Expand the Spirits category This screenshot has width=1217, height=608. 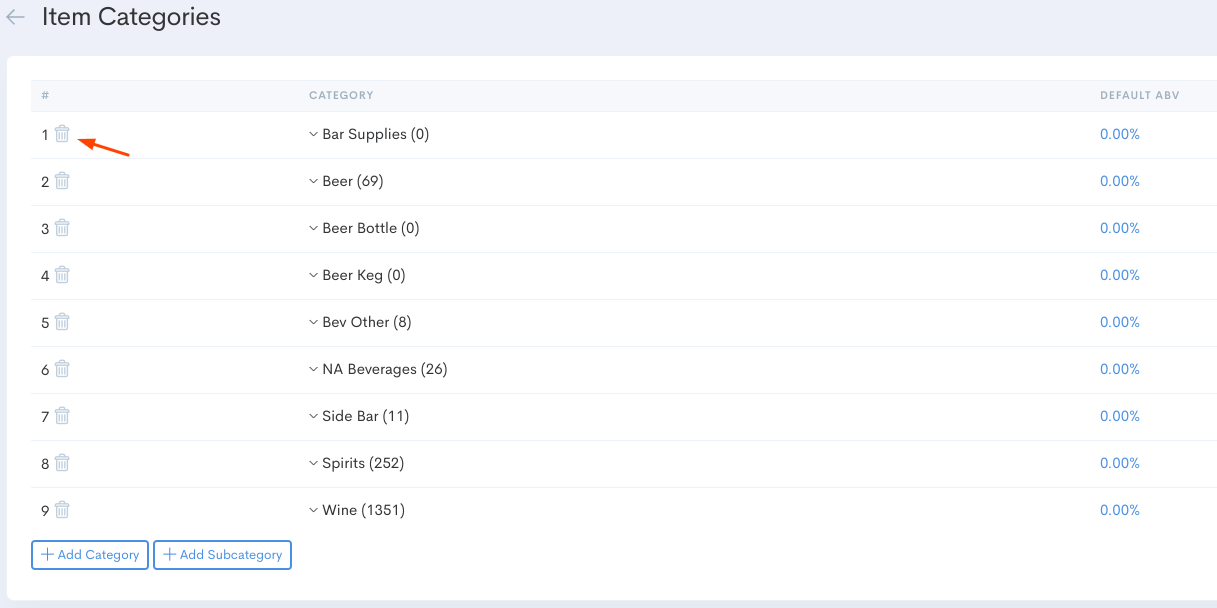[x=312, y=462]
